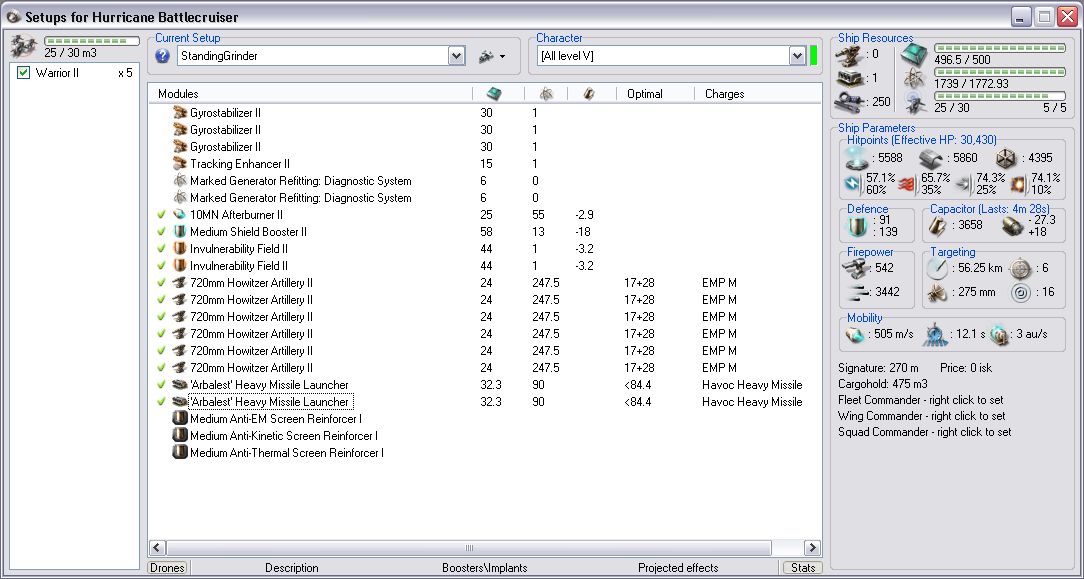Click the Medium Anti-Kinetic Screen Reinforcer I icon
This screenshot has height=579, width=1084.
point(180,436)
